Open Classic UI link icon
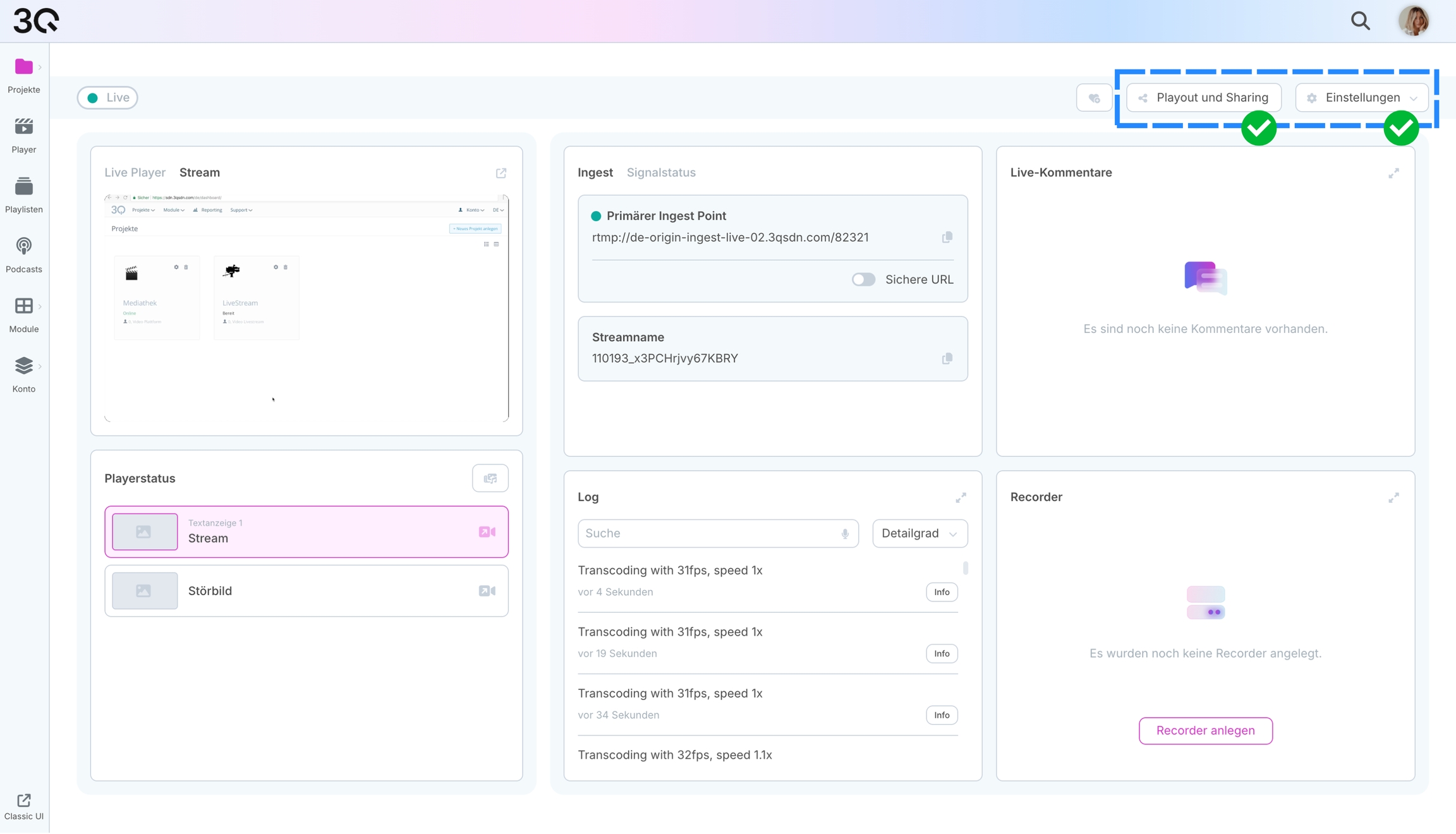The image size is (1456, 834). click(x=23, y=801)
